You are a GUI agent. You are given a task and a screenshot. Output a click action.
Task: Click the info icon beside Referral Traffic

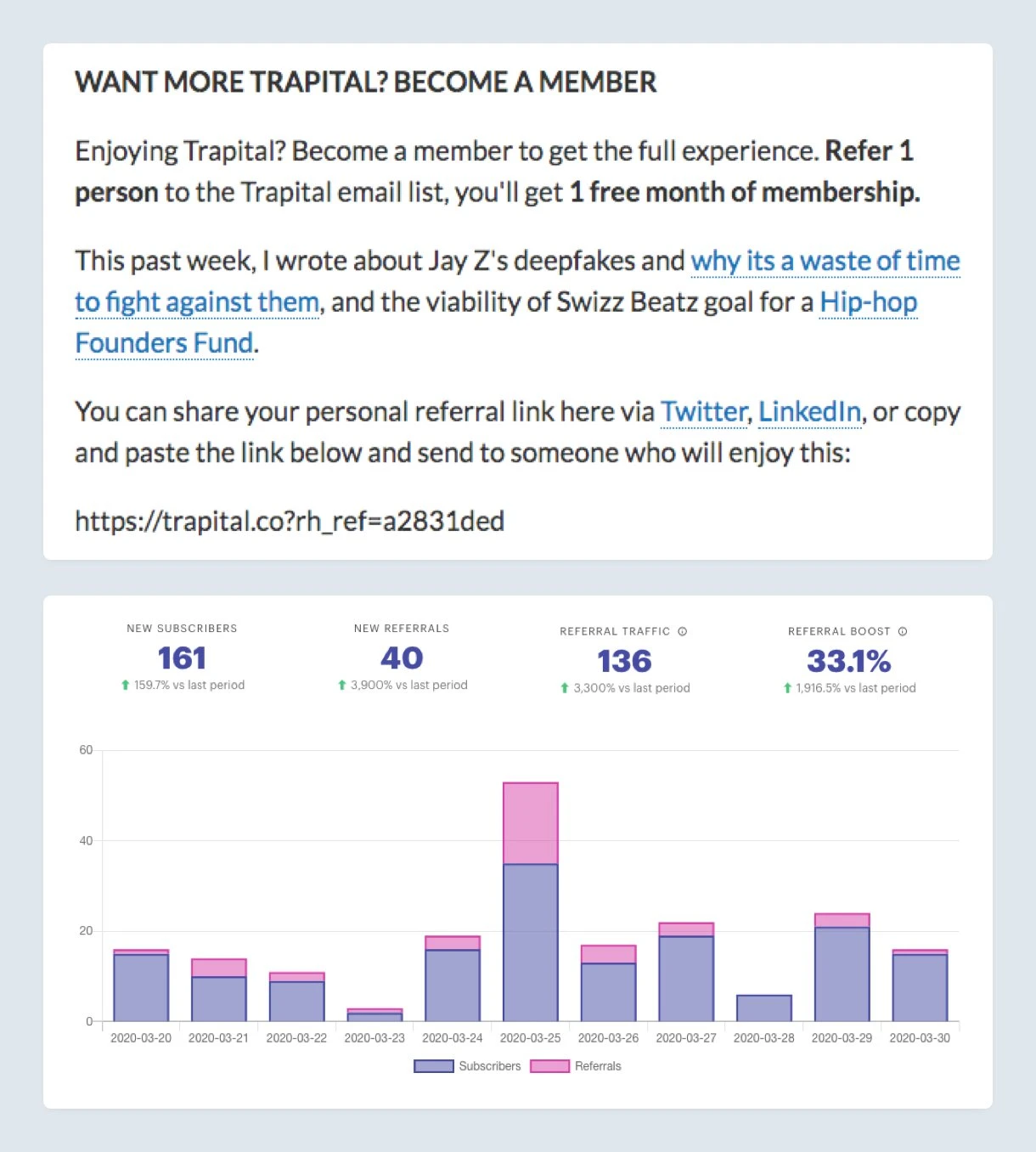pos(682,631)
